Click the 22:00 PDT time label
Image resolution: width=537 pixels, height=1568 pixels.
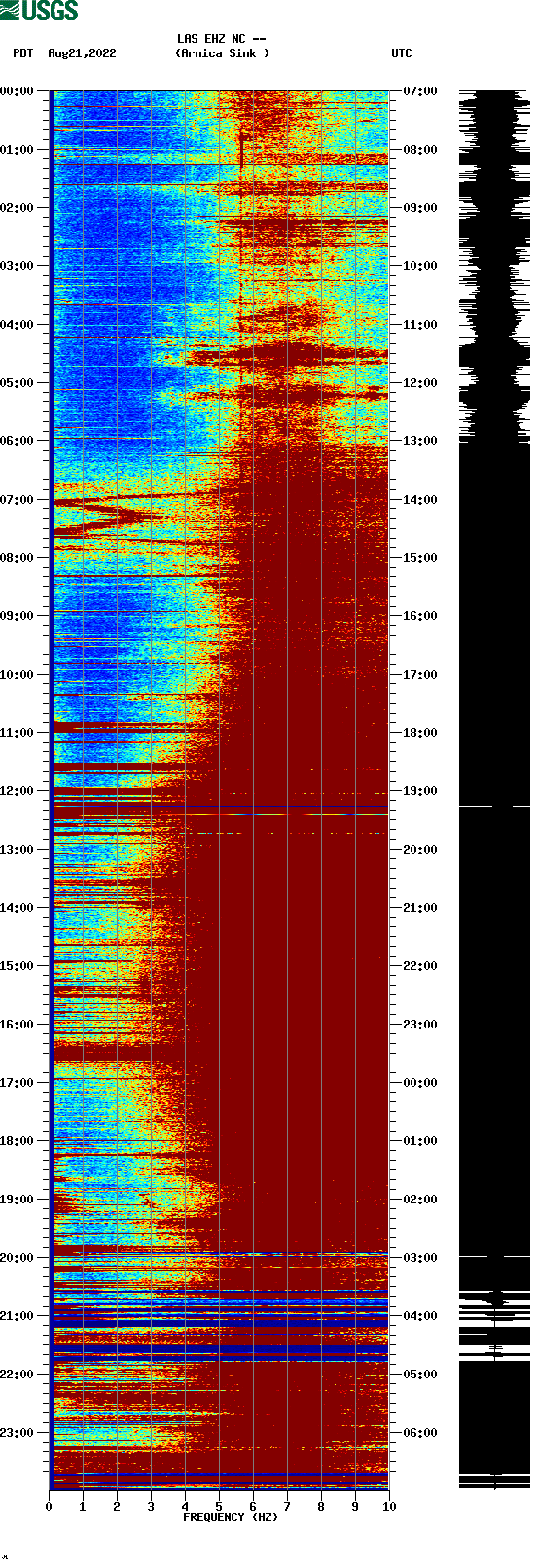[x=18, y=1375]
